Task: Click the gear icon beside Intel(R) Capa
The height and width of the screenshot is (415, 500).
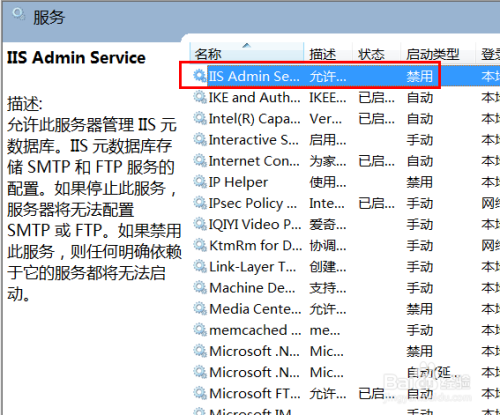Action: (x=200, y=118)
